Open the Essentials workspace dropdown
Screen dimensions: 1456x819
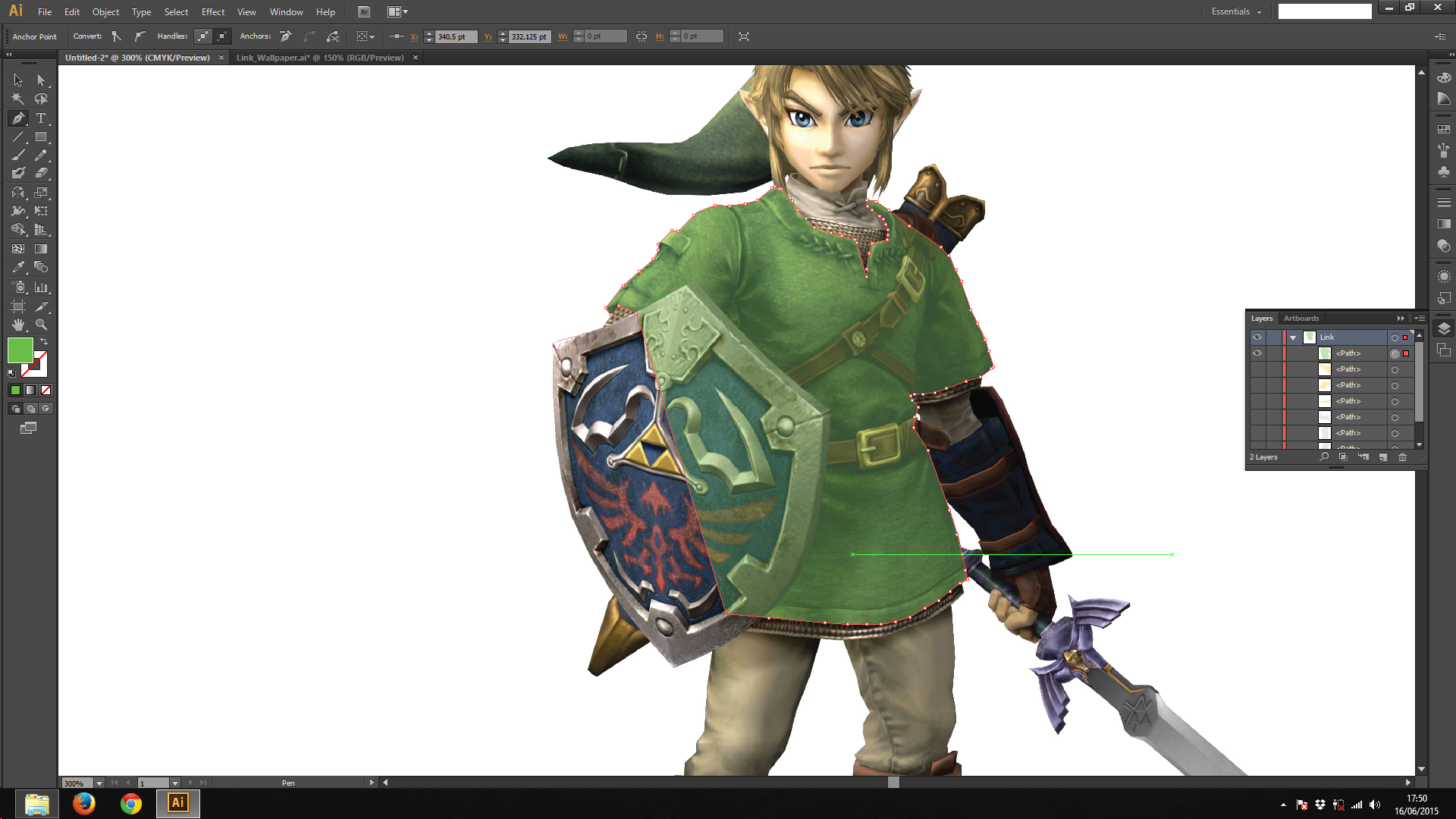(1236, 11)
